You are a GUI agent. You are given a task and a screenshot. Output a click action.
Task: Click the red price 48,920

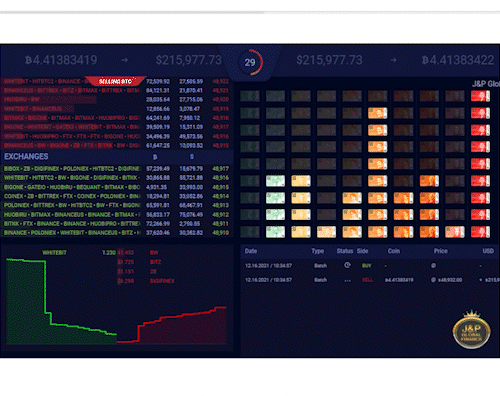pyautogui.click(x=221, y=100)
